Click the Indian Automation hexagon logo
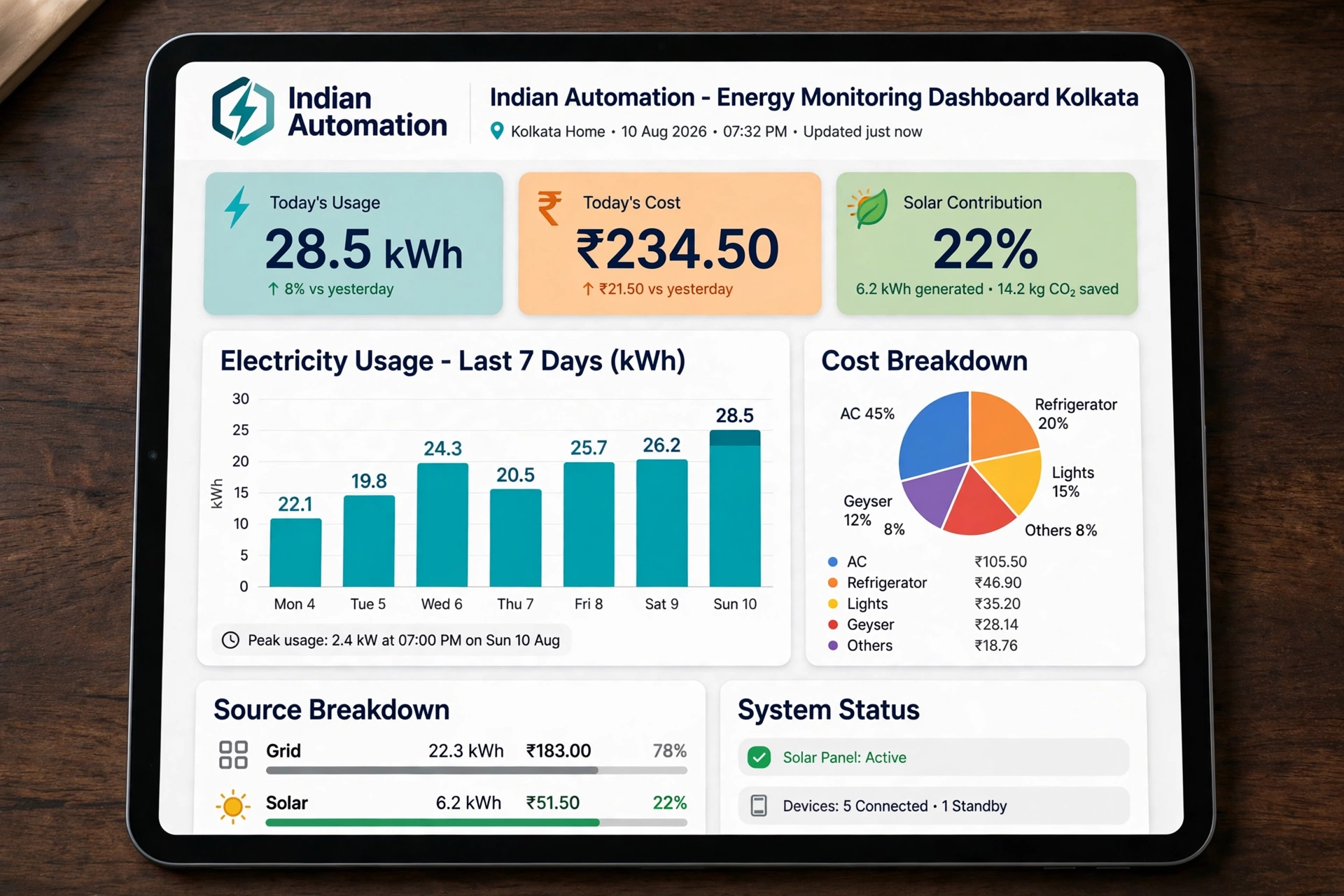This screenshot has width=1344, height=896. pos(243,111)
